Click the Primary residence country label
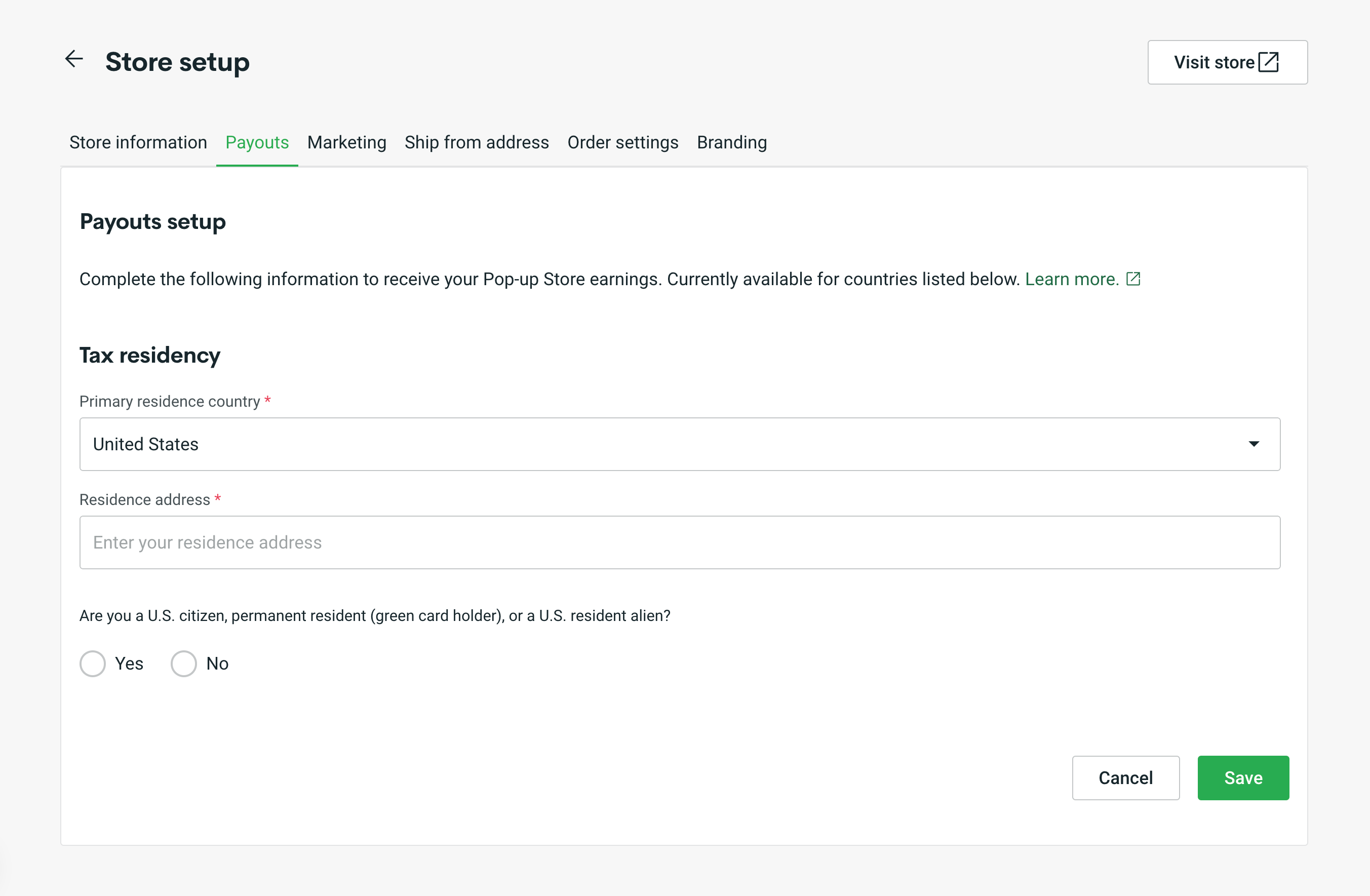Image resolution: width=1370 pixels, height=896 pixels. (170, 401)
